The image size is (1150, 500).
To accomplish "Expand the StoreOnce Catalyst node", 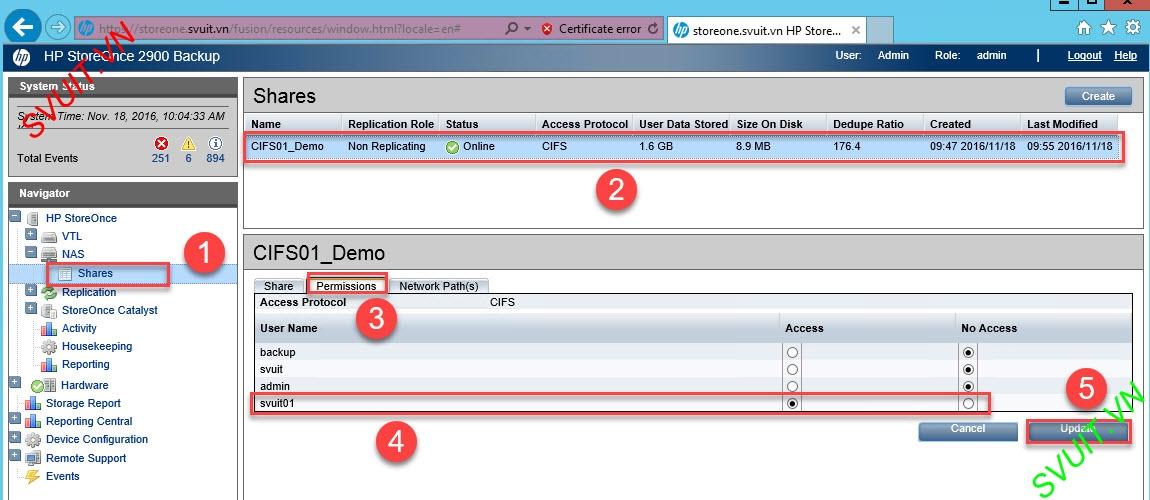I will pos(31,308).
